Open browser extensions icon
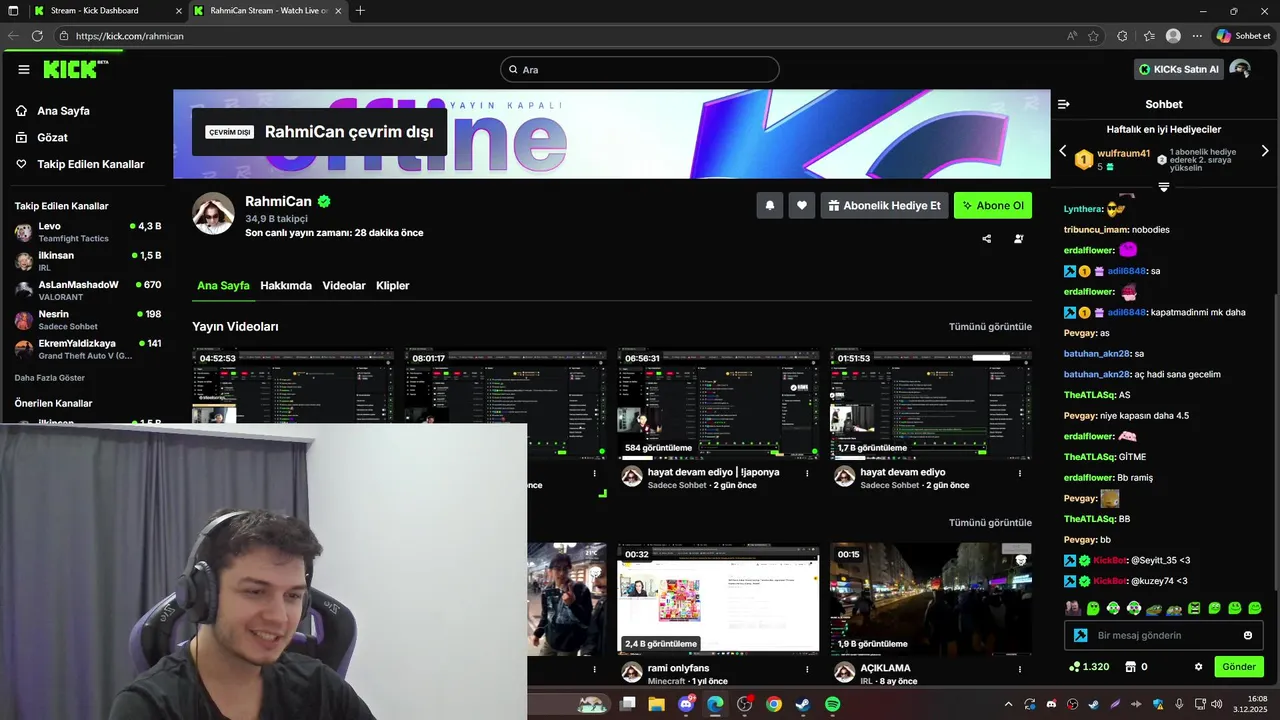 tap(1122, 36)
